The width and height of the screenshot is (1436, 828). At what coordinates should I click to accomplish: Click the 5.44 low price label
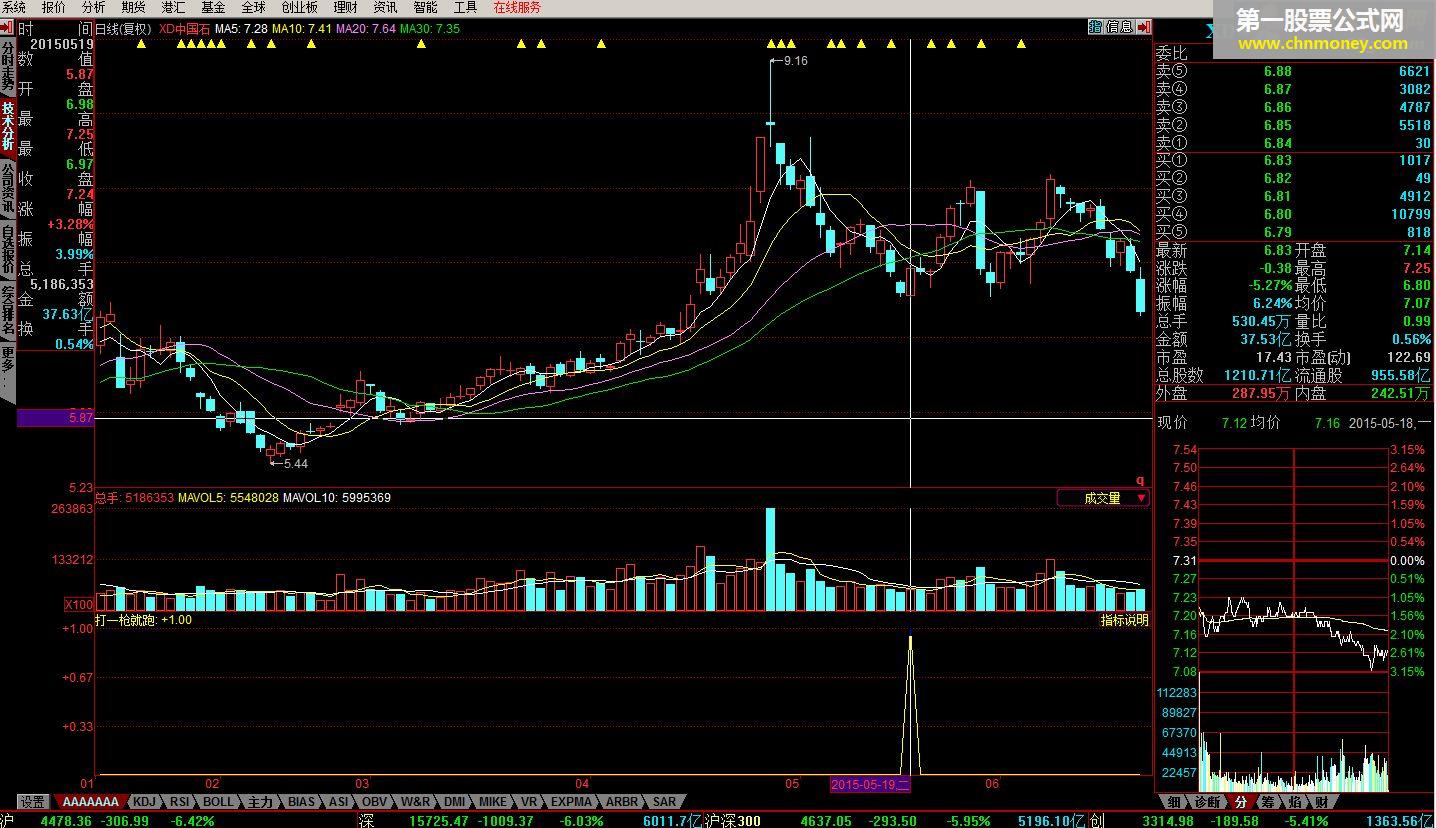[296, 463]
